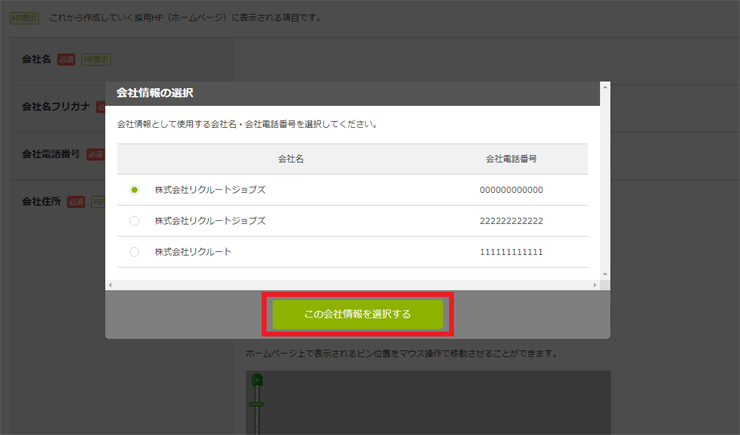
Task: Click the 'この会社情報を選択する' button
Action: (x=357, y=314)
